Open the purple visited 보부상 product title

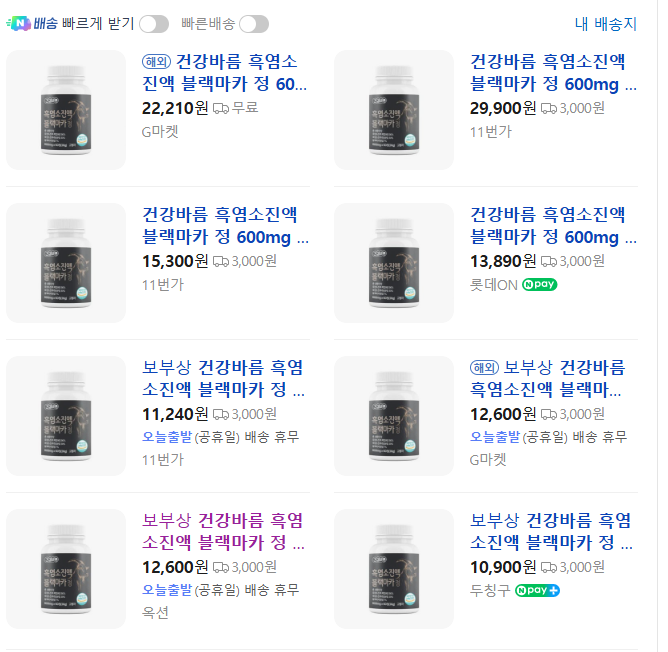tap(223, 531)
